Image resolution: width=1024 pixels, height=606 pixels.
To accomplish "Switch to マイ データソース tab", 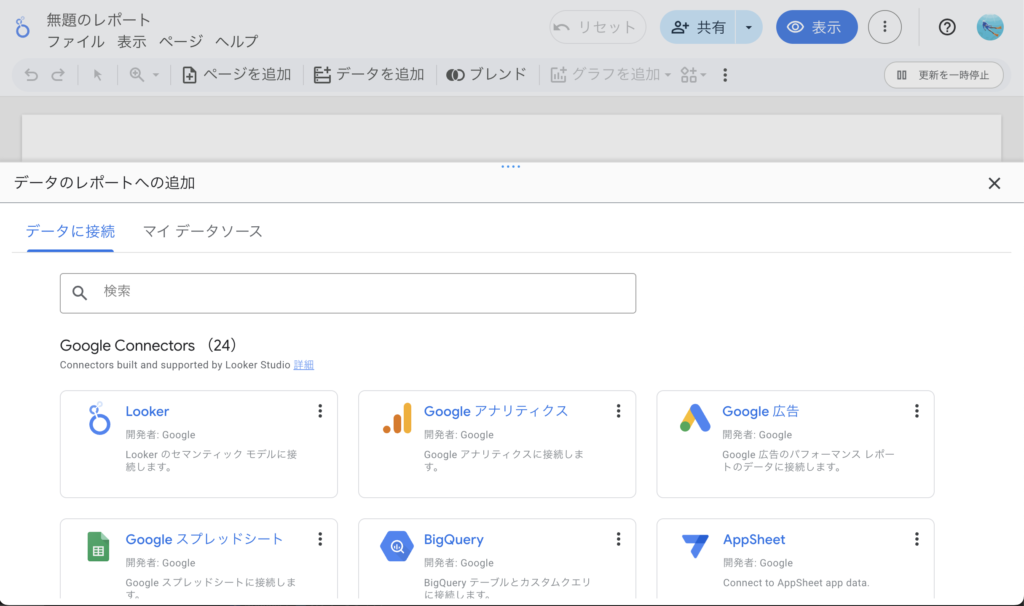I will (203, 231).
